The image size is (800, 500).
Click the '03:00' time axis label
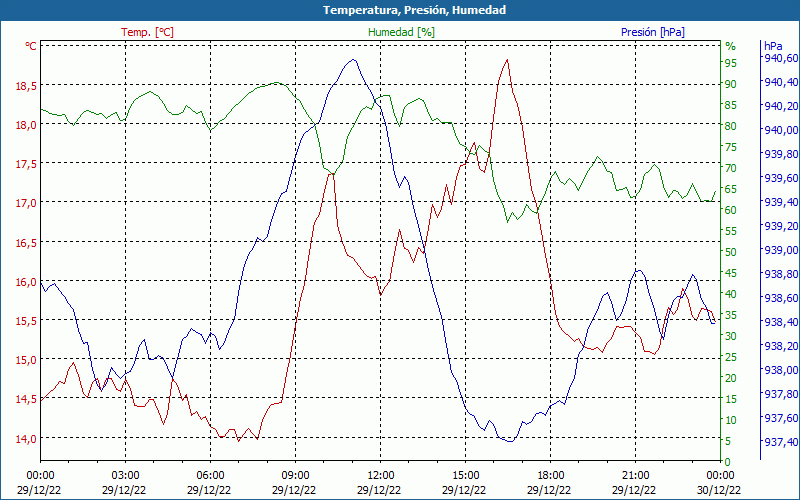coord(126,476)
